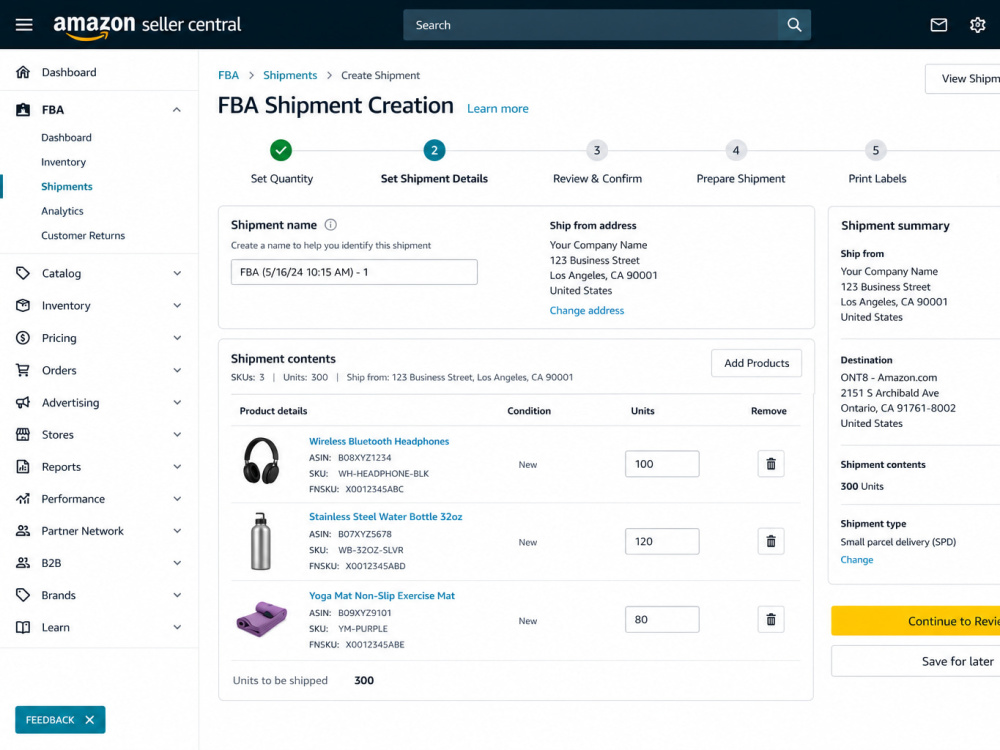This screenshot has width=1000, height=750.
Task: Select Shipments in FBA submenu
Action: click(x=67, y=186)
